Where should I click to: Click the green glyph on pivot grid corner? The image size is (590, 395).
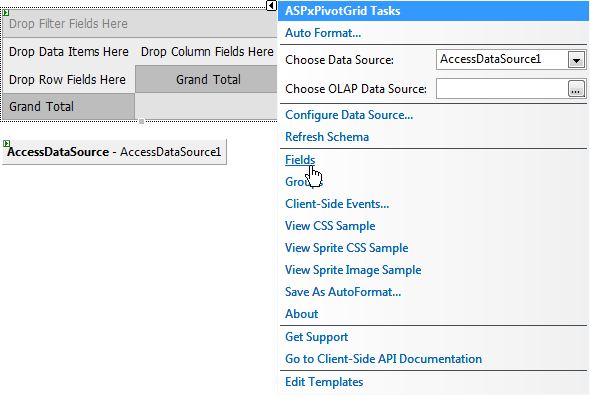(x=6, y=13)
